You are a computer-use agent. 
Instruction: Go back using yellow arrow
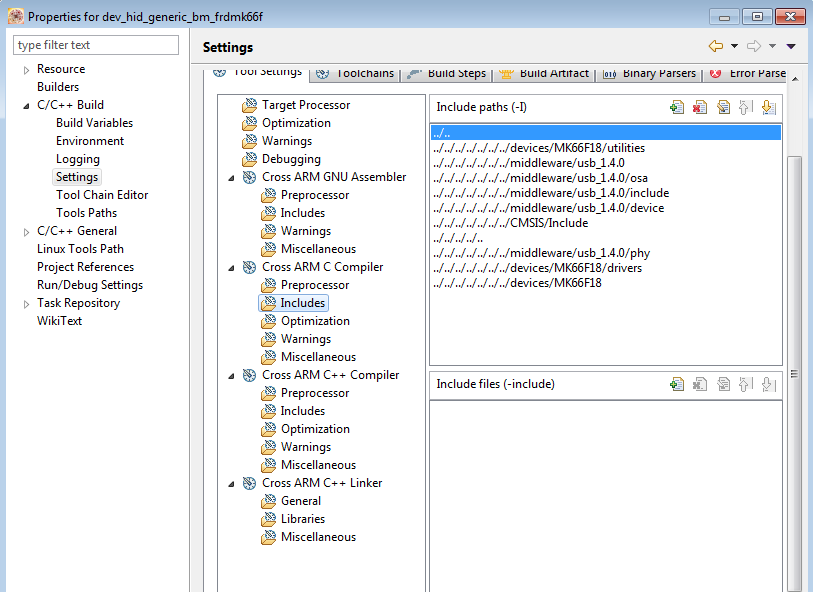(x=716, y=46)
